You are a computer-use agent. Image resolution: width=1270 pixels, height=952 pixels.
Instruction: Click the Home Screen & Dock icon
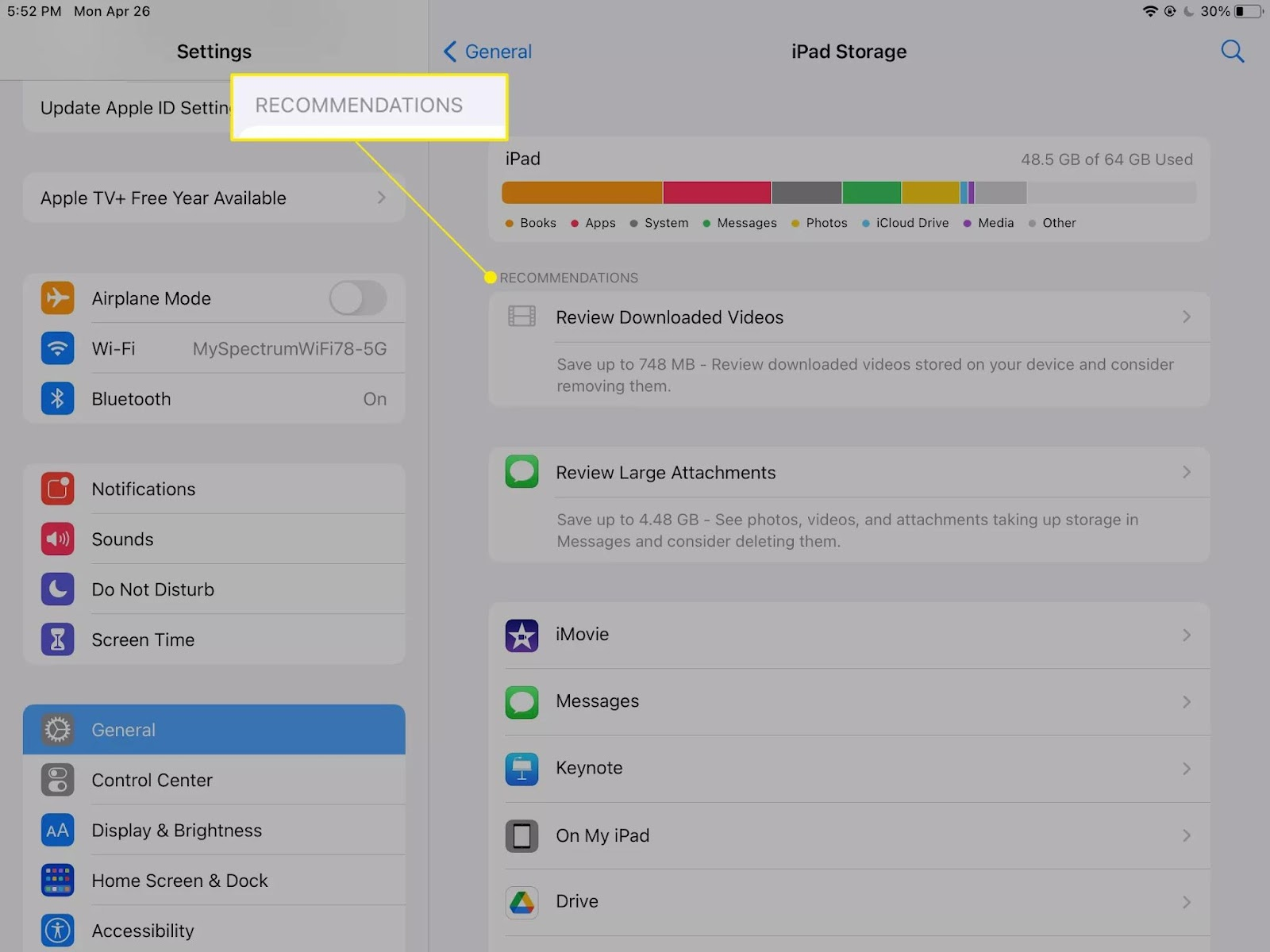[x=57, y=881]
